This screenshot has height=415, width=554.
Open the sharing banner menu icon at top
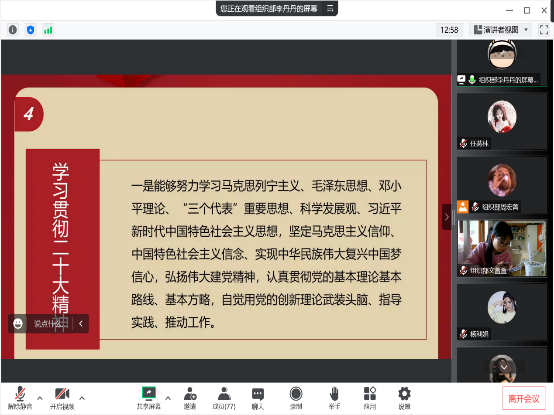click(330, 8)
